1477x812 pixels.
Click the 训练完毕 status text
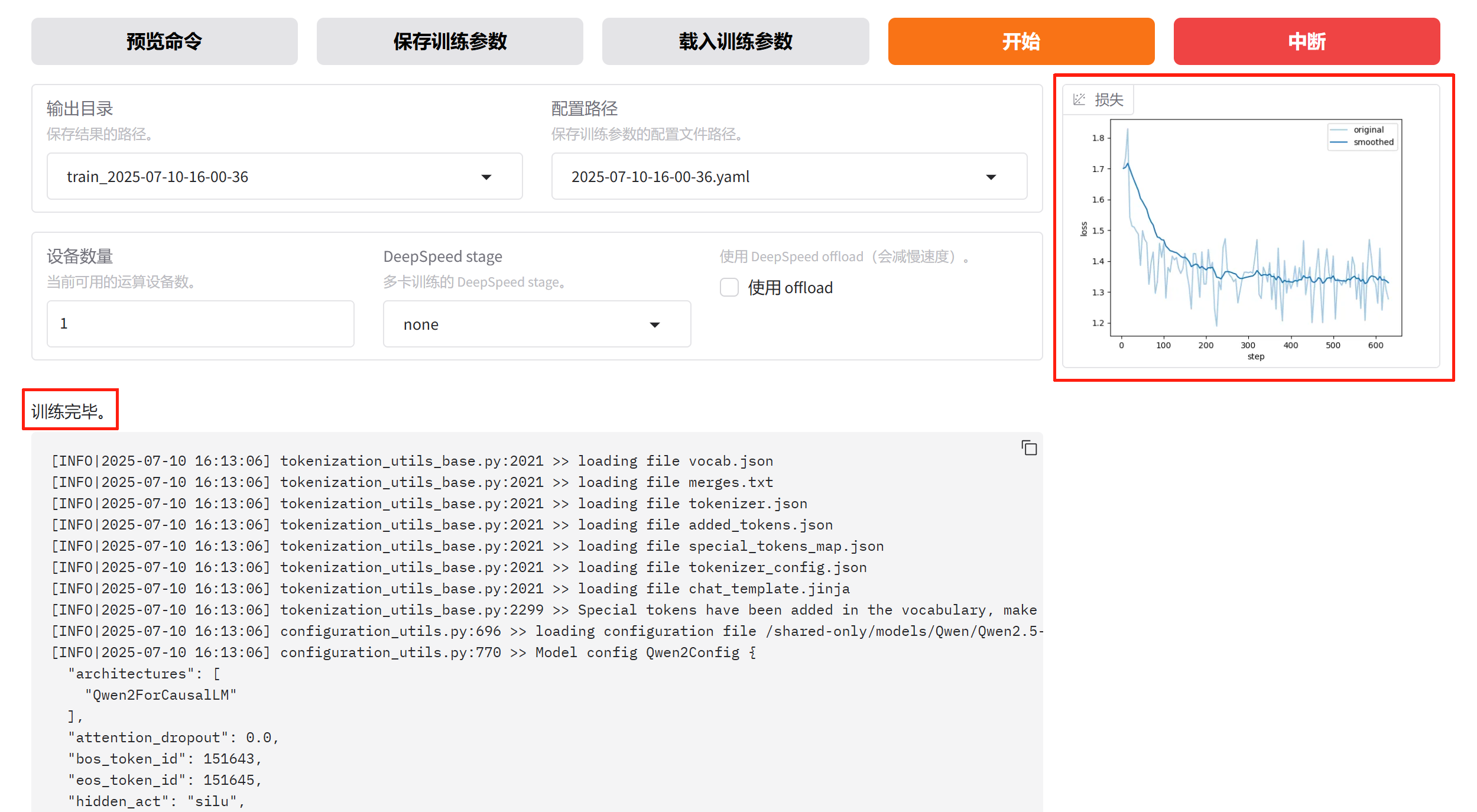70,411
